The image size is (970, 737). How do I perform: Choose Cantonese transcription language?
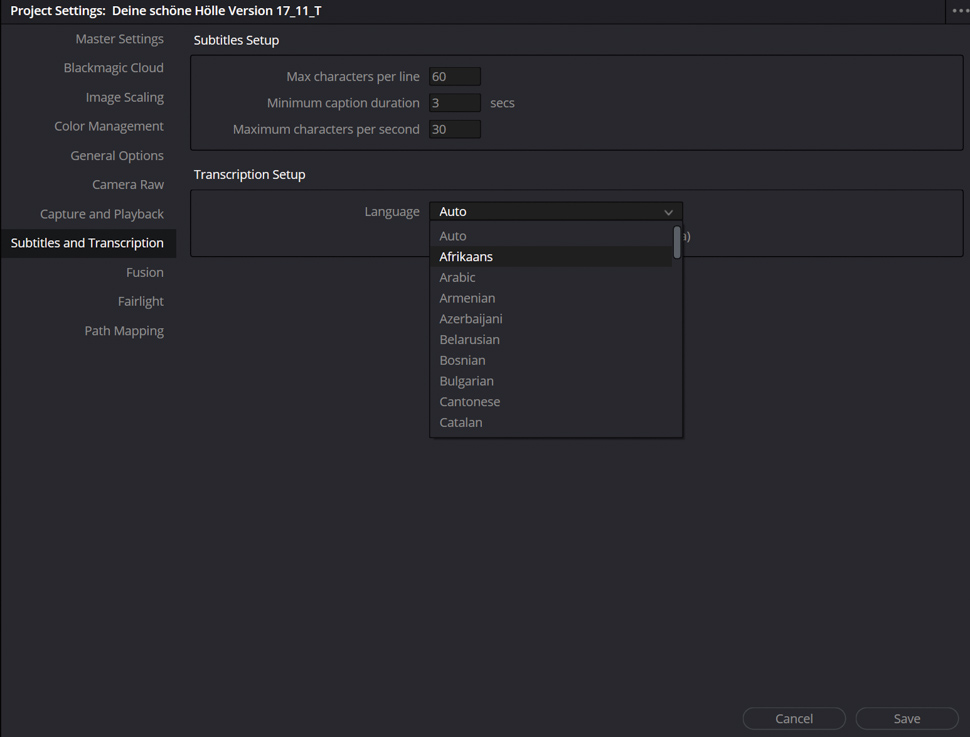[469, 402]
